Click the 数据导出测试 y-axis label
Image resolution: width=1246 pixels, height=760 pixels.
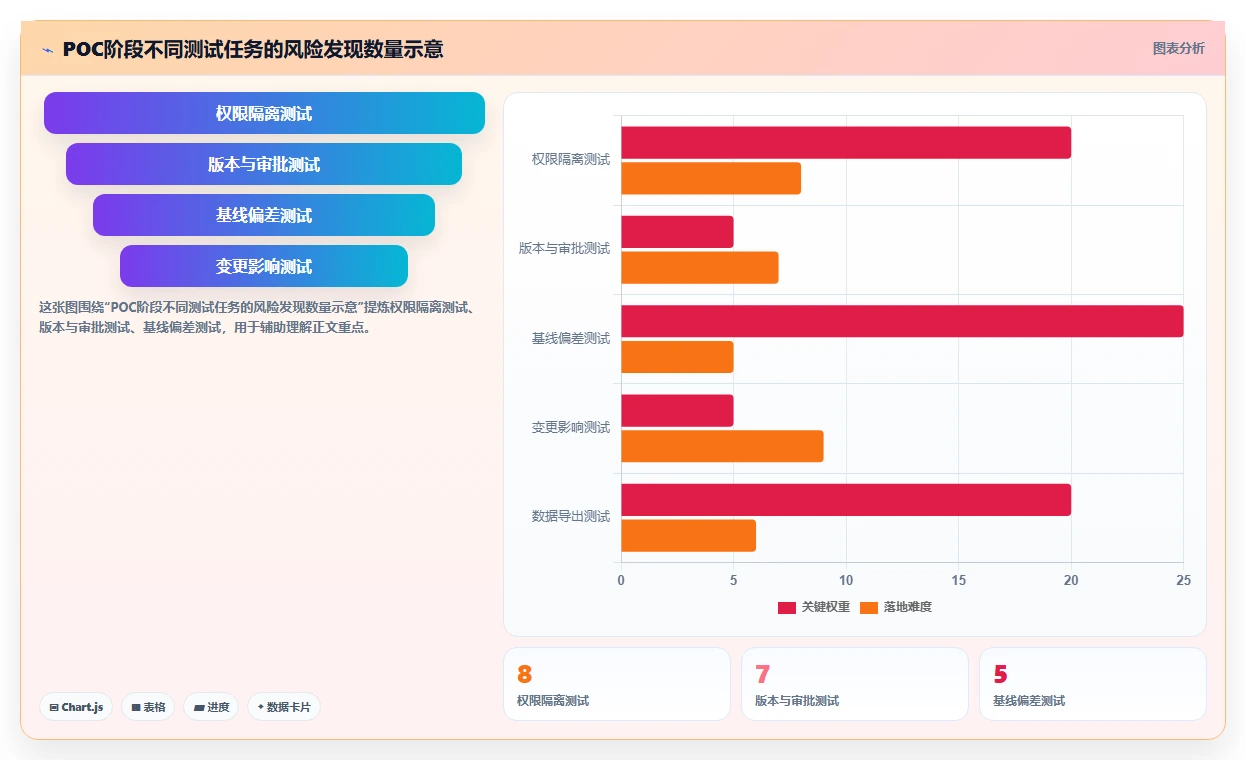pos(571,516)
